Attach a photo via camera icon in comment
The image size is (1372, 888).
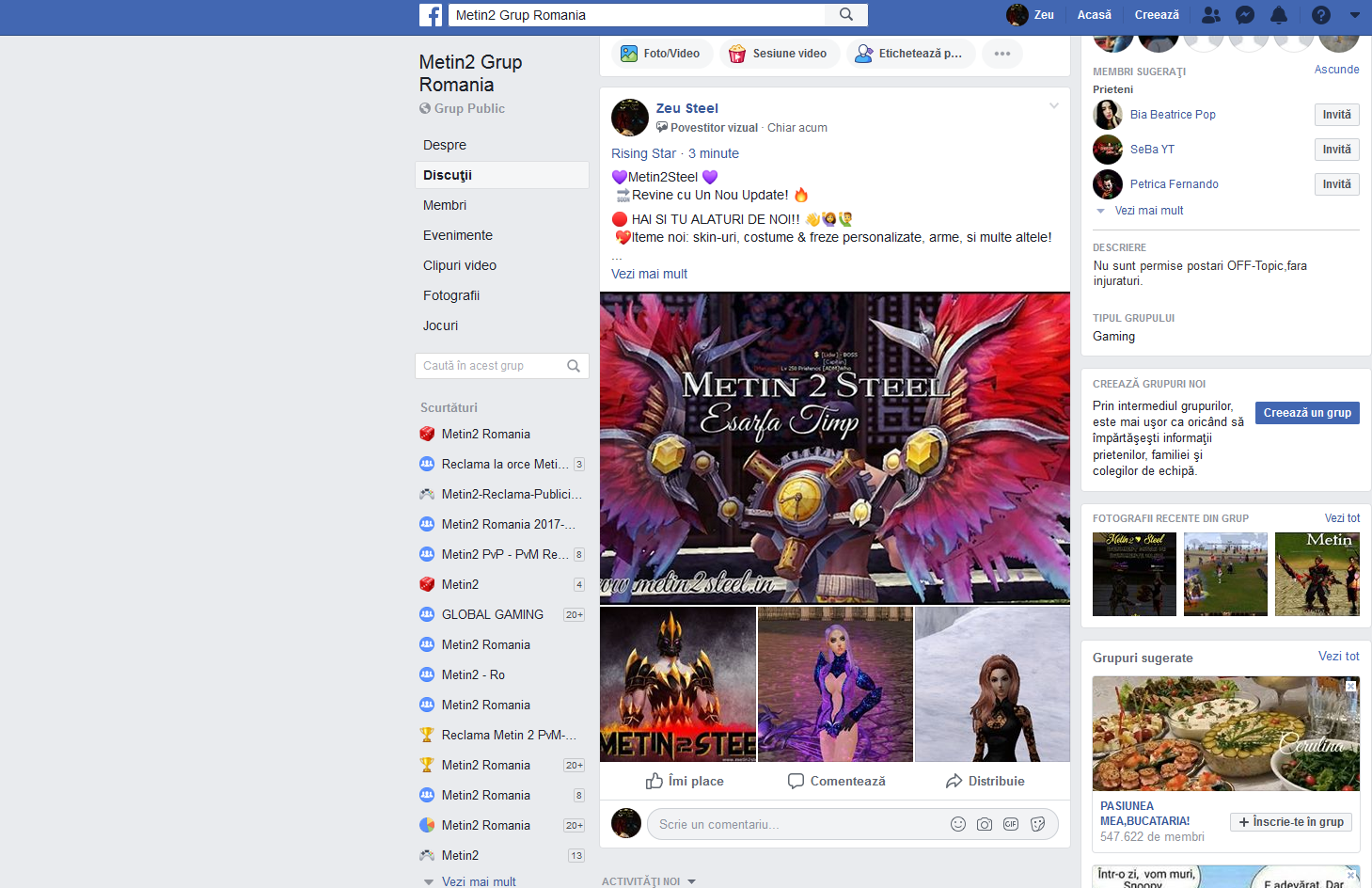pos(985,824)
